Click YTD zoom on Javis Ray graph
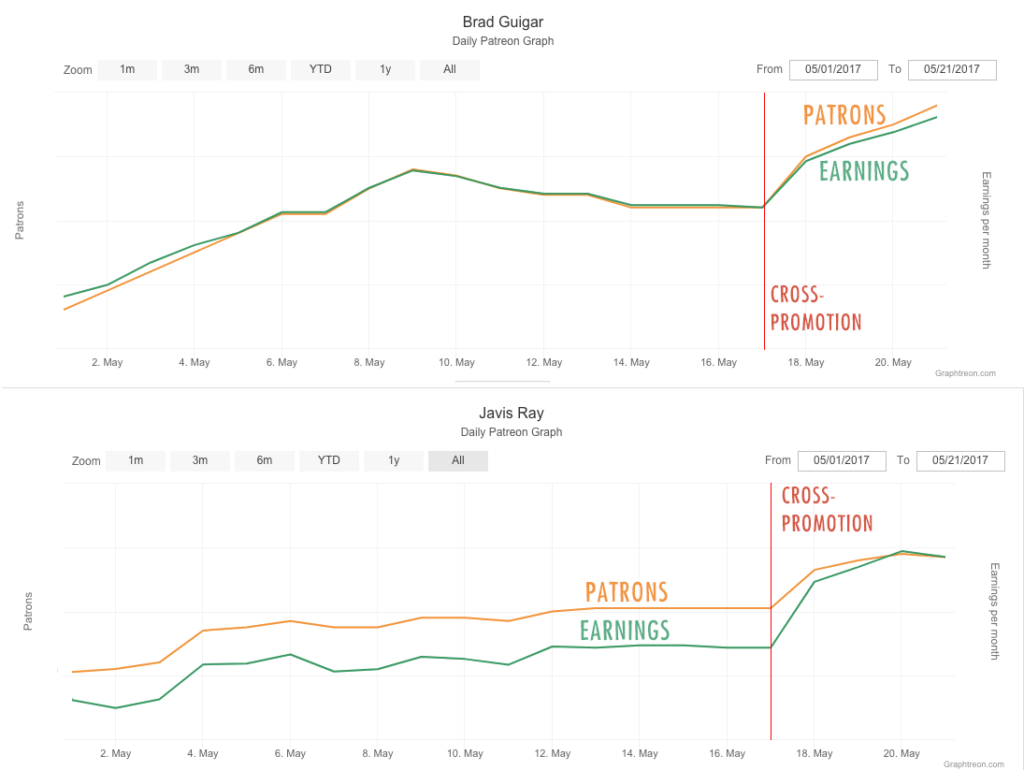 tap(329, 461)
